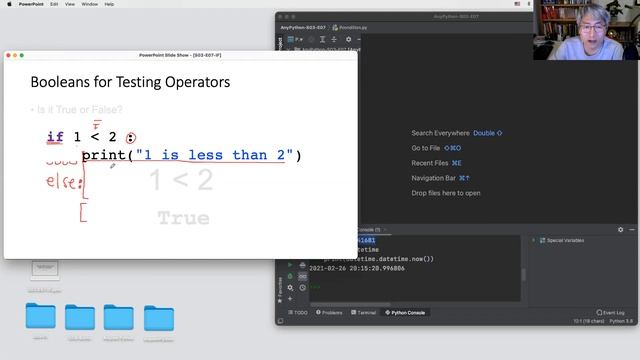Click the Python console input prompt
Viewport: 640px width, 360px height.
pyautogui.click(x=315, y=287)
